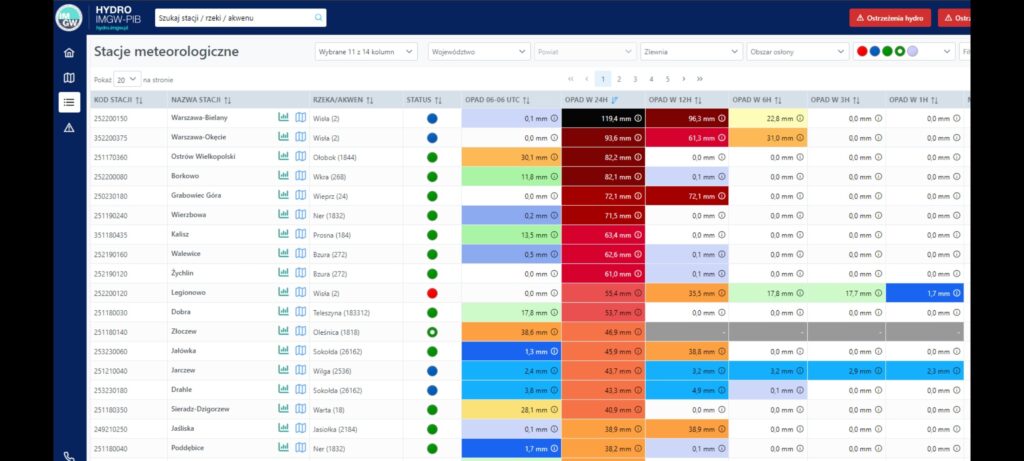
Task: Click the 119,4 mm precipitation cell
Action: [603, 118]
